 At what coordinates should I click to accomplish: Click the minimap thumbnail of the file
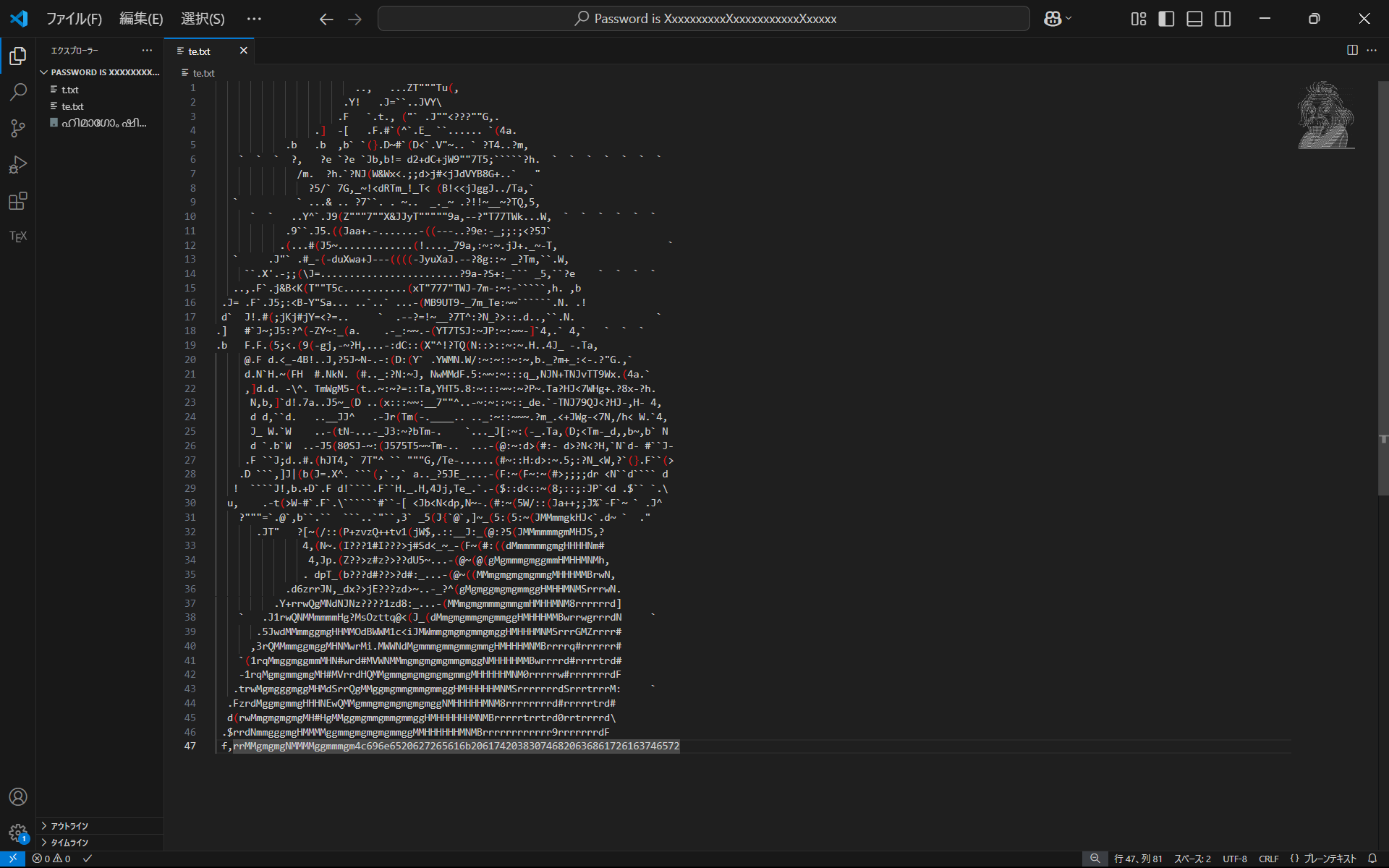coord(1325,115)
